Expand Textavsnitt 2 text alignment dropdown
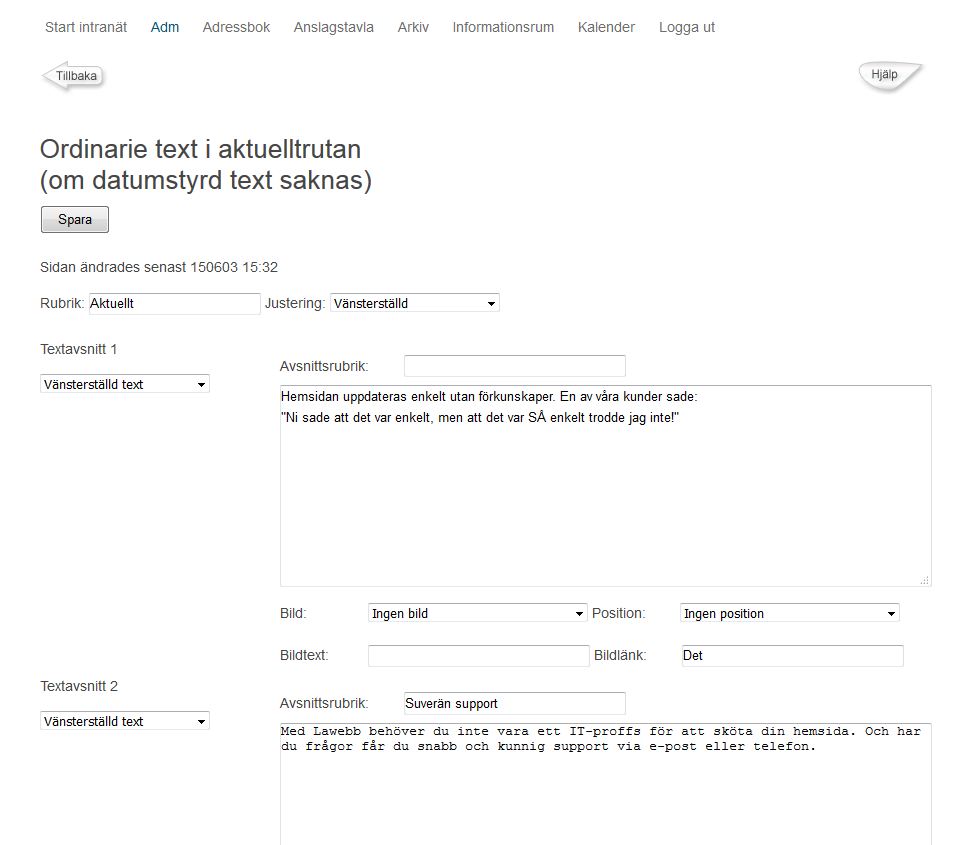The height and width of the screenshot is (845, 973). [x=125, y=721]
